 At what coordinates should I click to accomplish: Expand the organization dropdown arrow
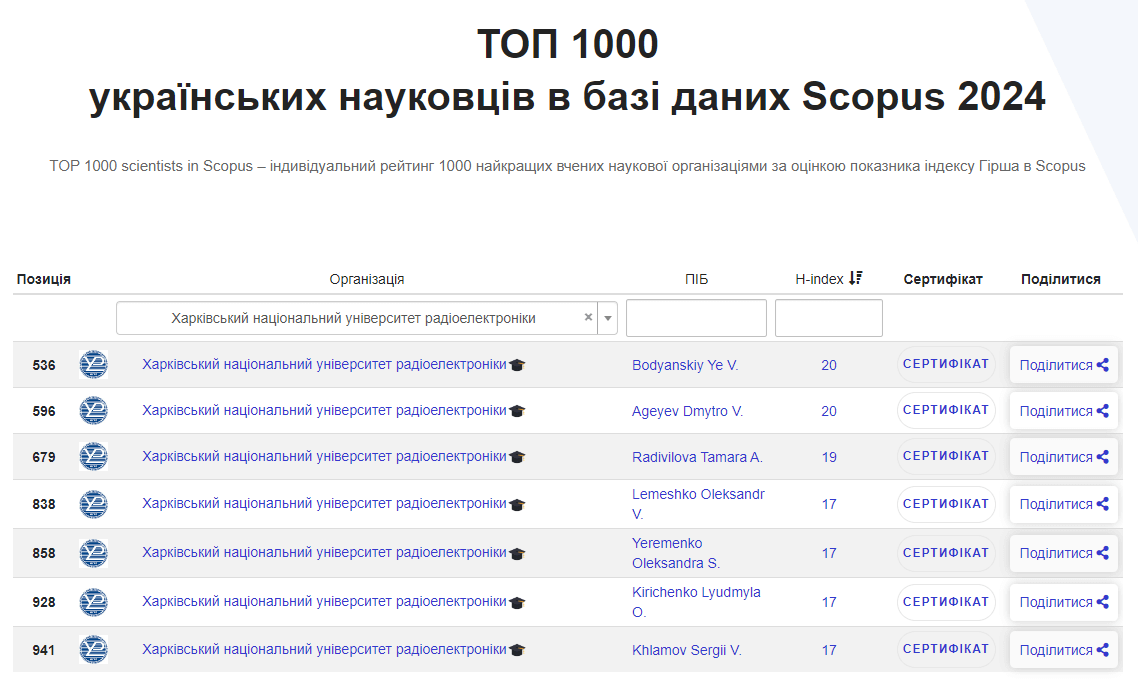pyautogui.click(x=608, y=318)
